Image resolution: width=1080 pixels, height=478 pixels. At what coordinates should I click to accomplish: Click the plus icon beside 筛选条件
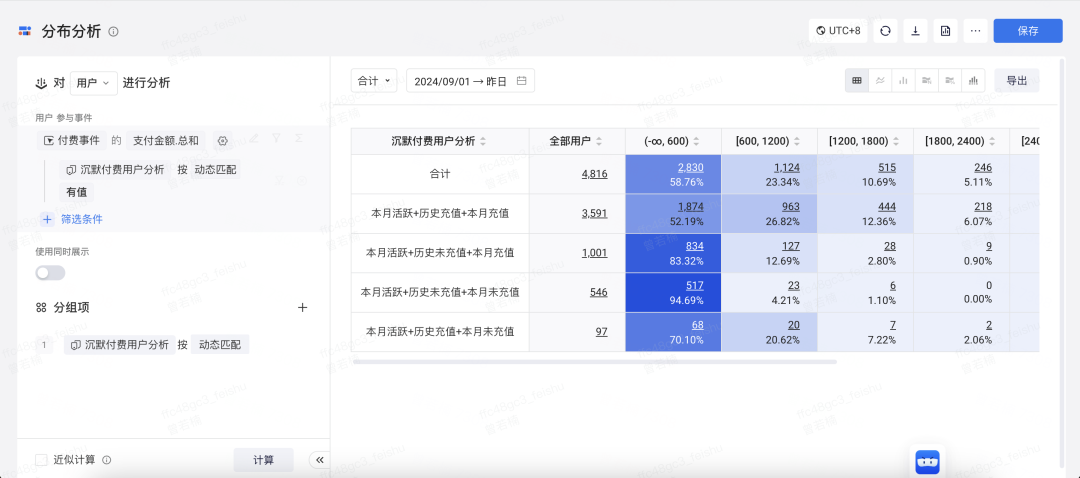point(48,219)
